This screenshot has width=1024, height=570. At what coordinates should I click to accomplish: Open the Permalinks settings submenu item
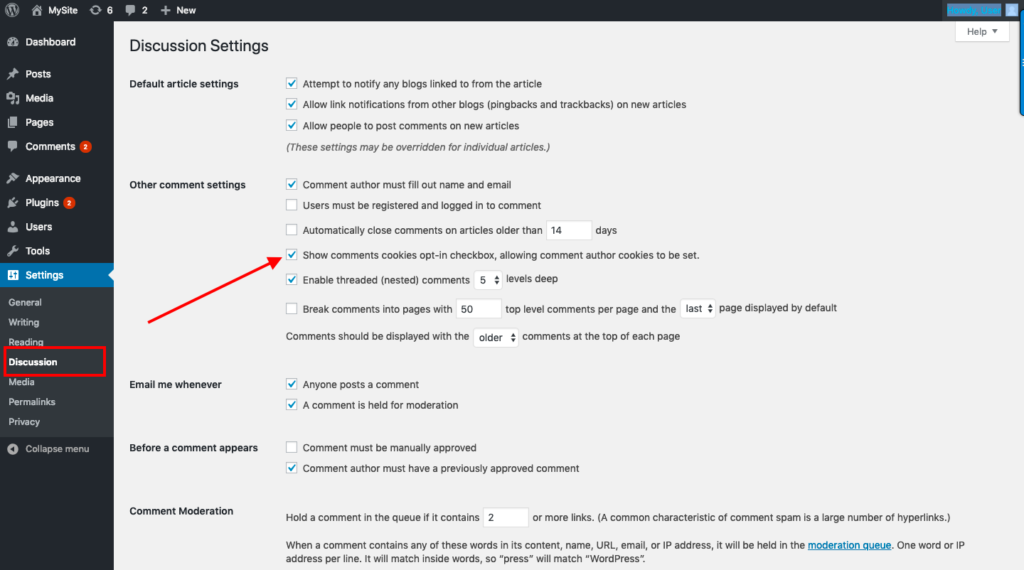32,402
